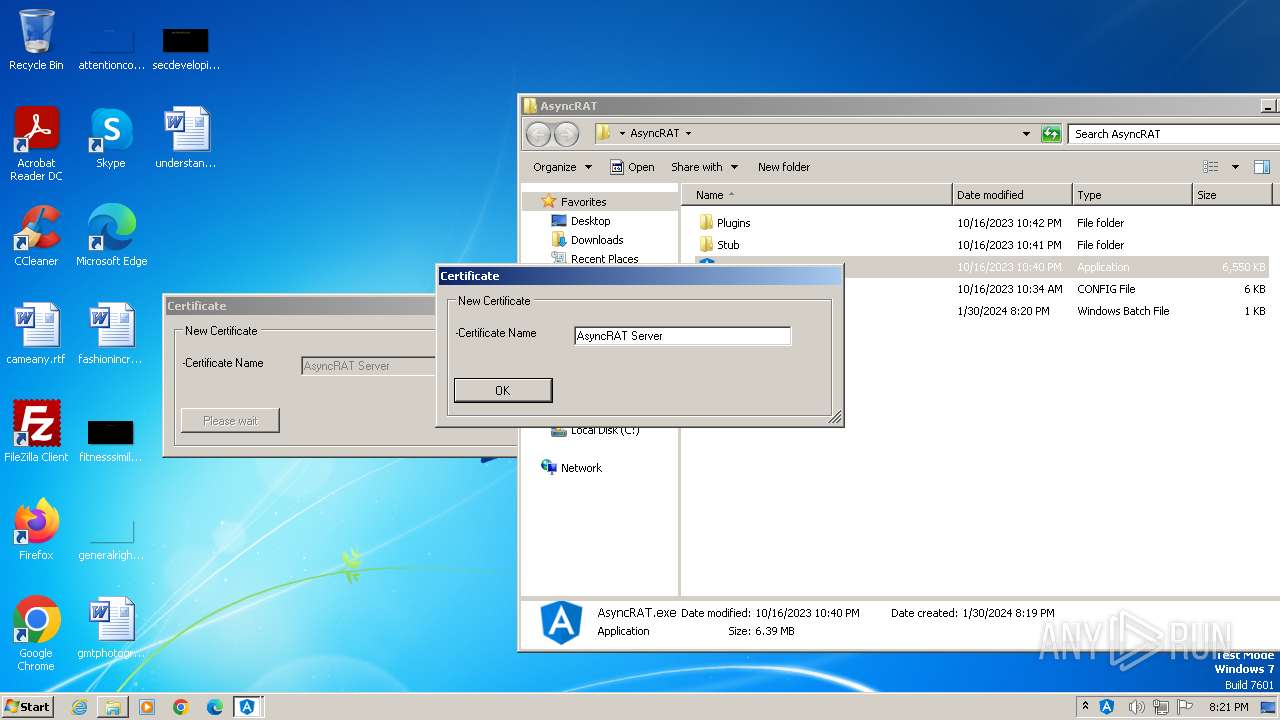1280x720 pixels.
Task: Click the AsyncRAT icon in system tray
Action: point(1107,707)
